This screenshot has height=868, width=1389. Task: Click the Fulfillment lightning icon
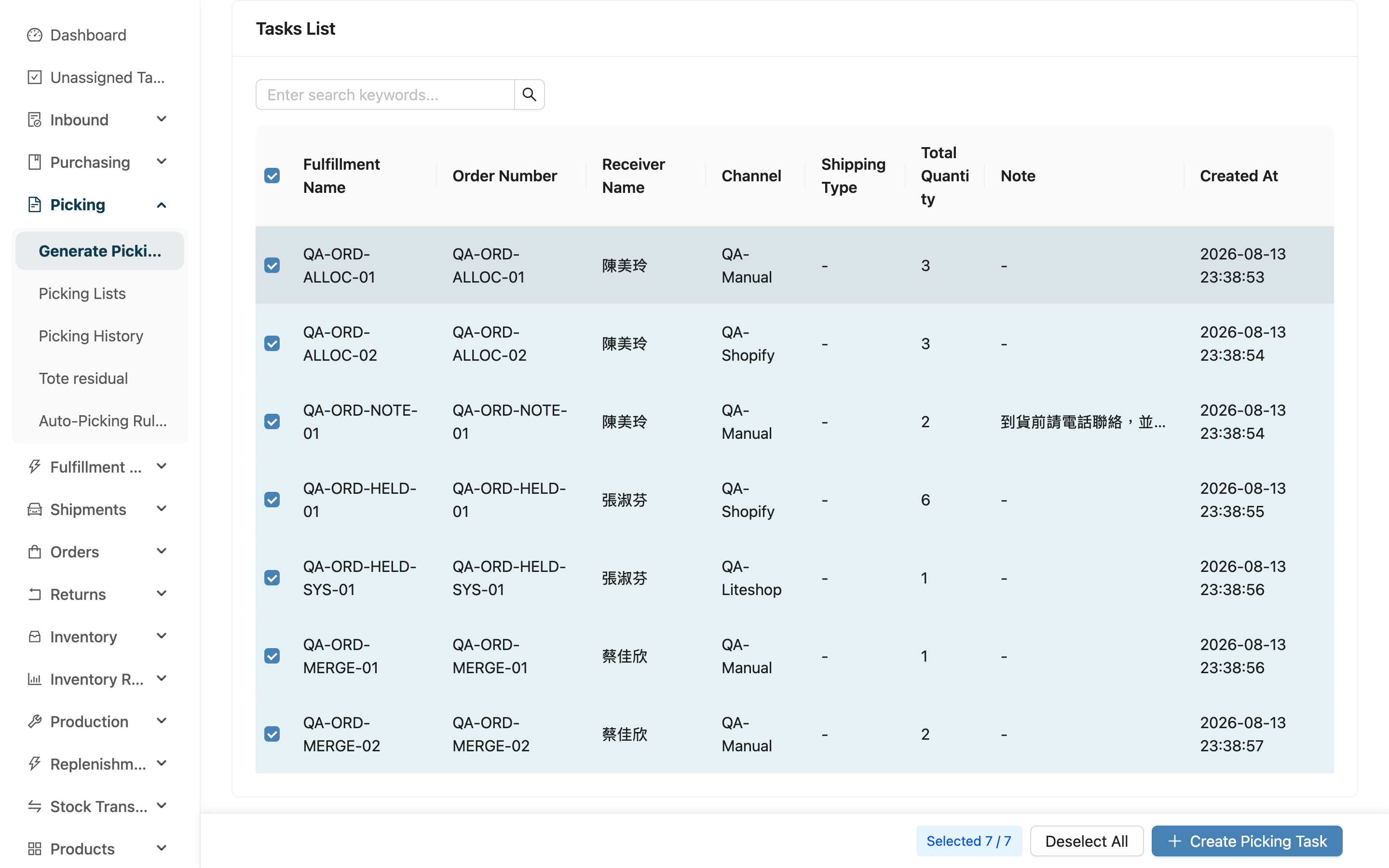pos(34,467)
